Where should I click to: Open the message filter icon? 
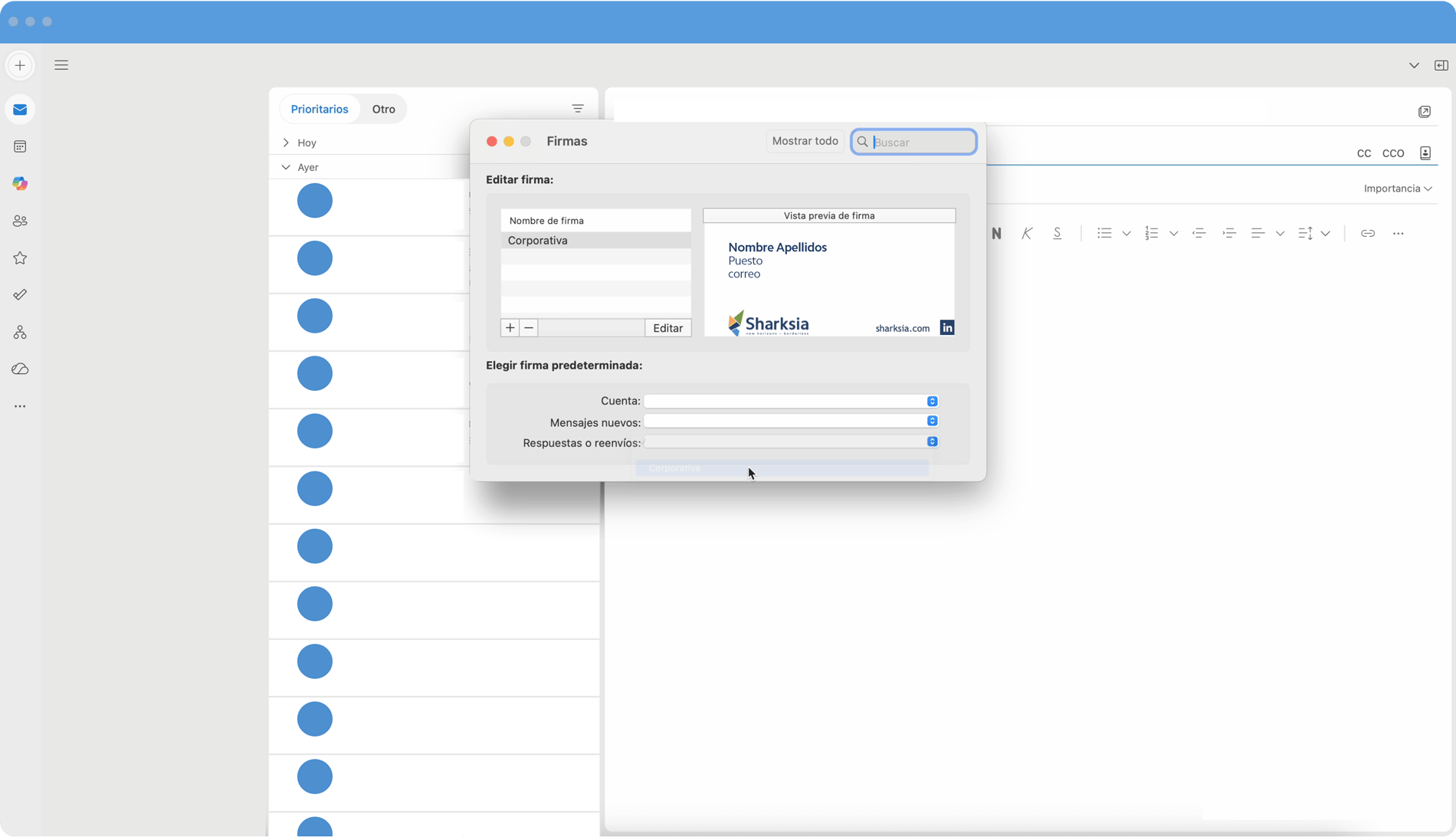(x=578, y=109)
